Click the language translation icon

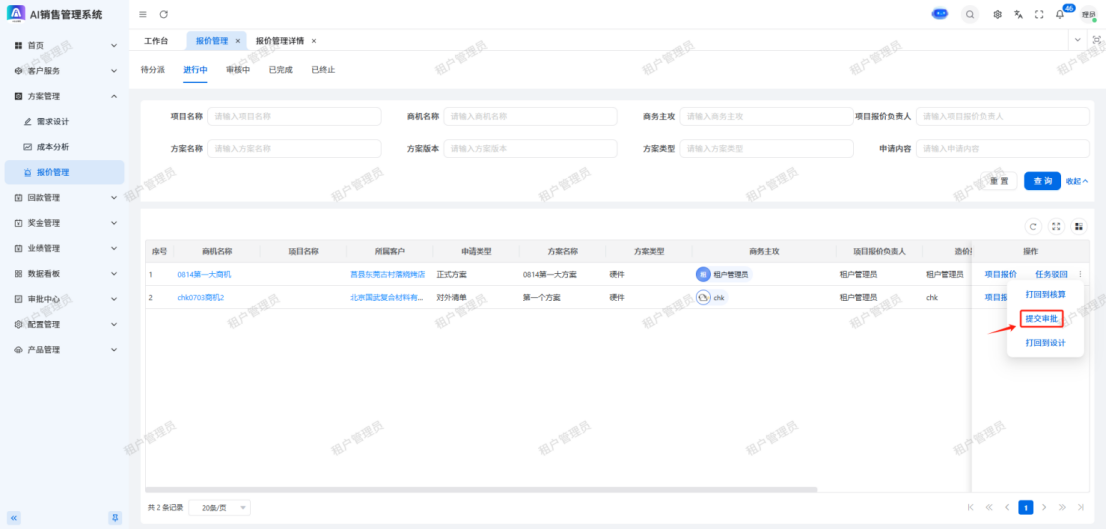1018,14
